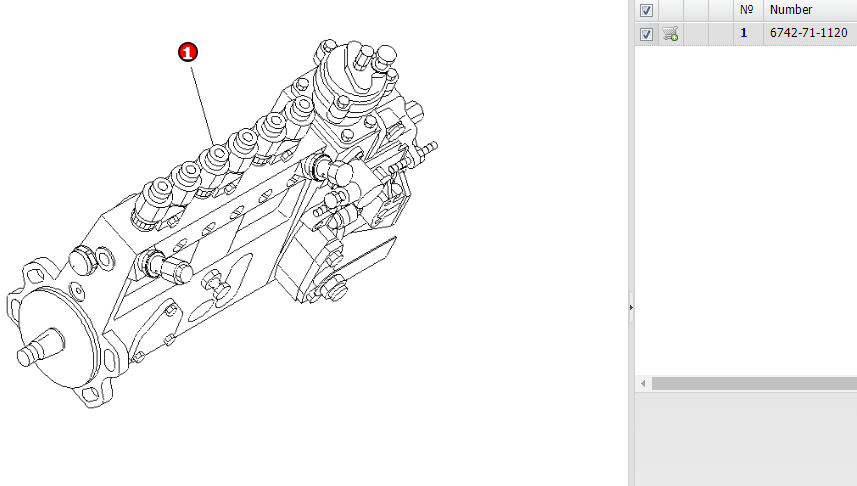Click the fuel injection pump diagram

pyautogui.click(x=221, y=224)
